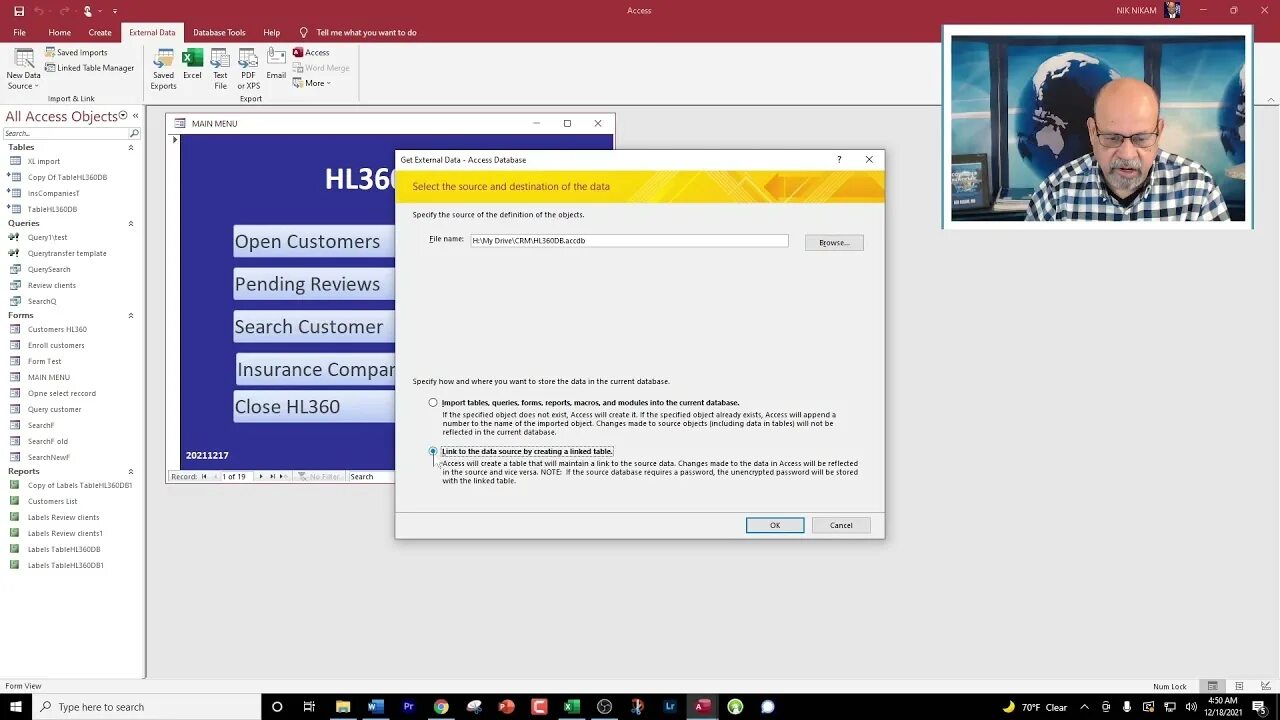1280x720 pixels.
Task: Click Pending Reviews on the MAIN MENU form
Action: click(x=314, y=284)
